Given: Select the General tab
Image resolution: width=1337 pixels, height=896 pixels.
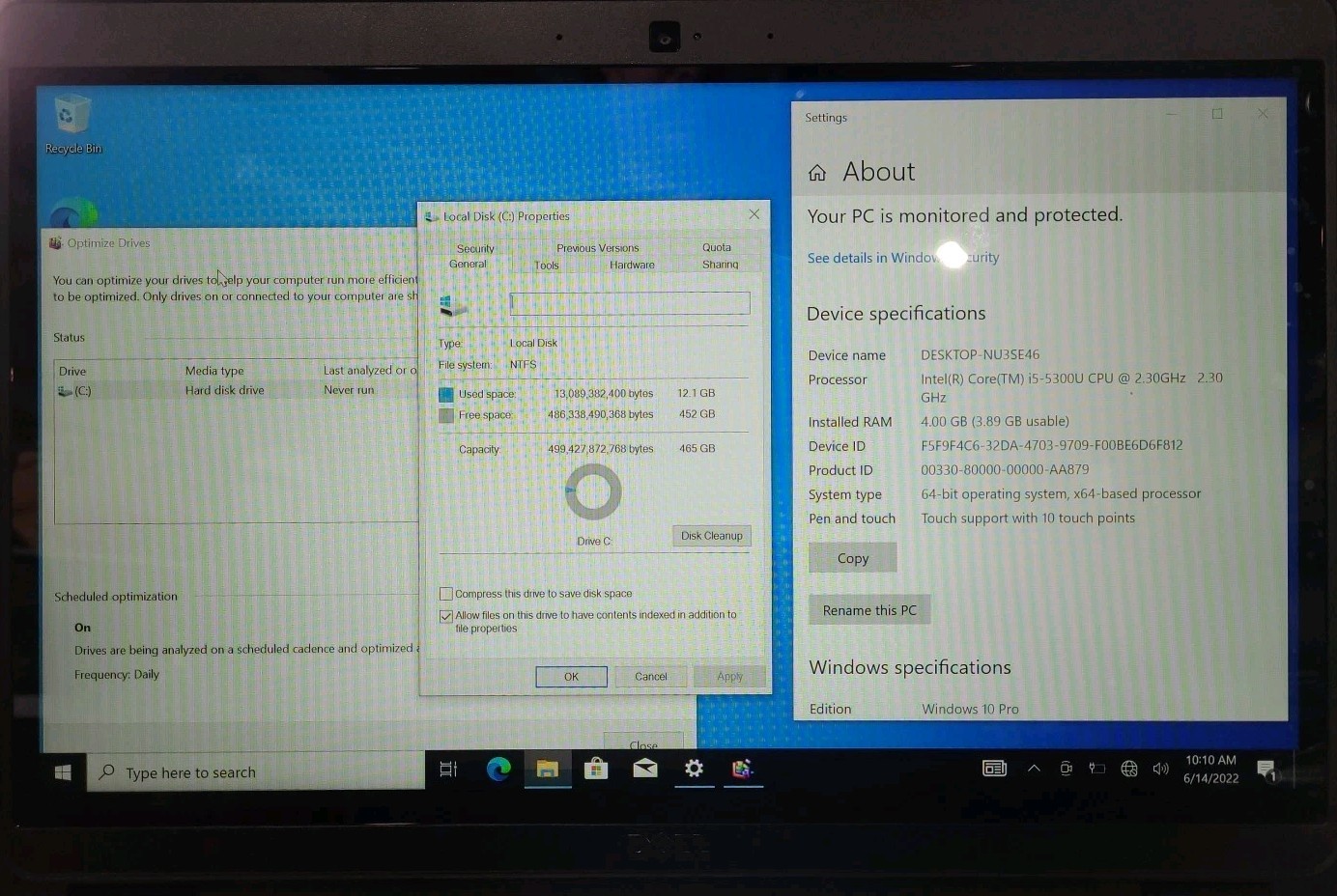Looking at the screenshot, I should (468, 264).
